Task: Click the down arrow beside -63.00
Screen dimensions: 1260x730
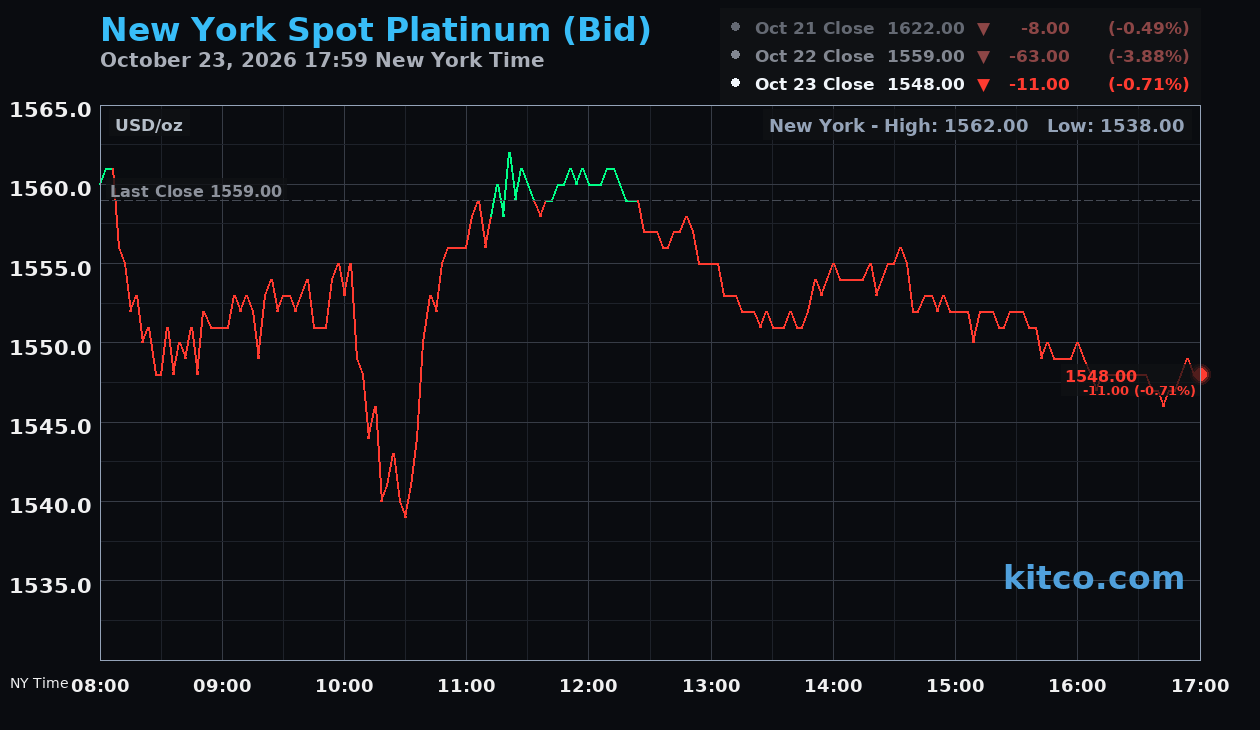Action: tap(983, 56)
